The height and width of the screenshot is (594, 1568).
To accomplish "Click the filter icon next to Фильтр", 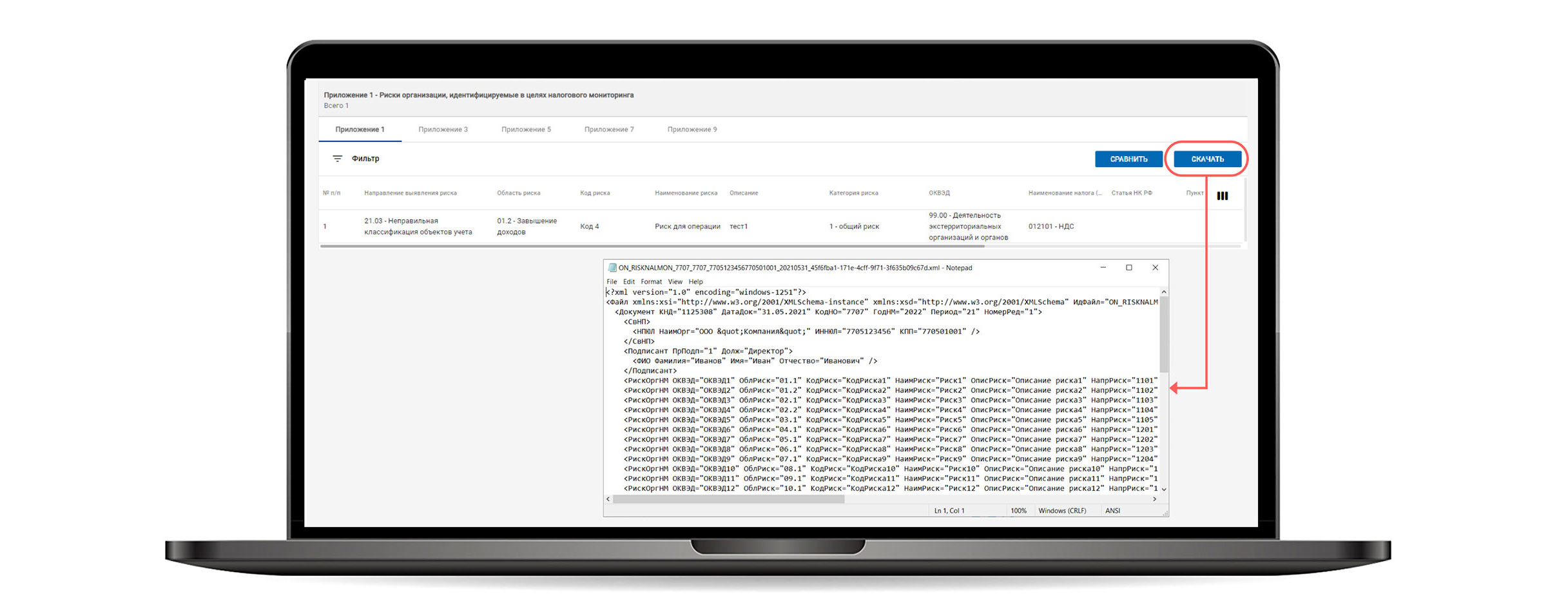I will tap(337, 159).
